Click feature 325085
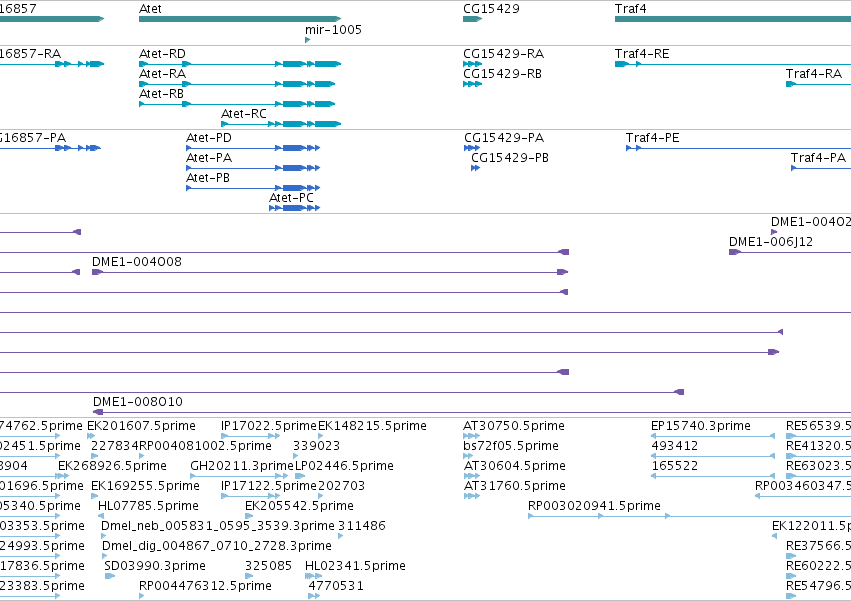The height and width of the screenshot is (601, 851). (x=249, y=577)
